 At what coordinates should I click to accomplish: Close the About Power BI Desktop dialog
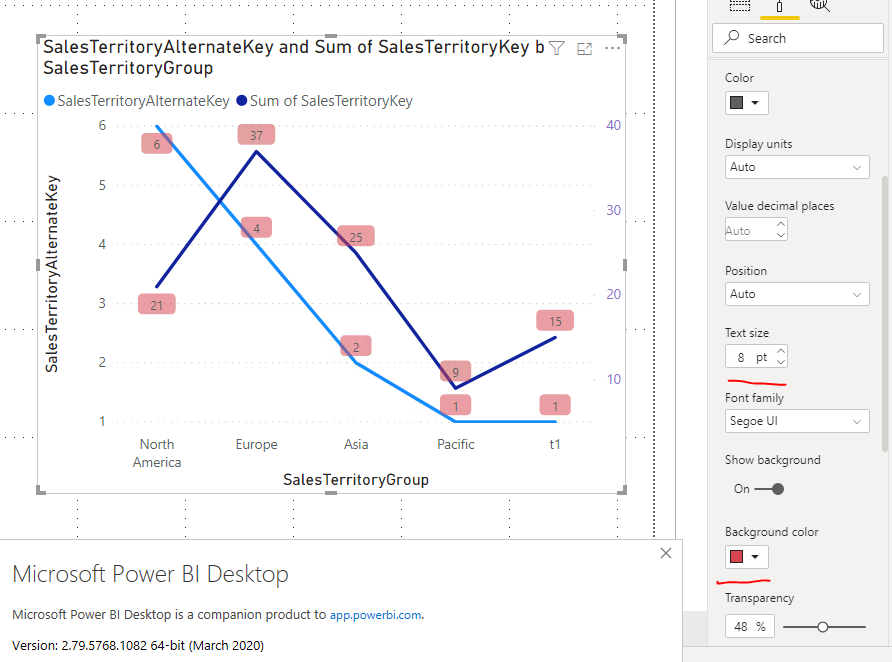[666, 553]
